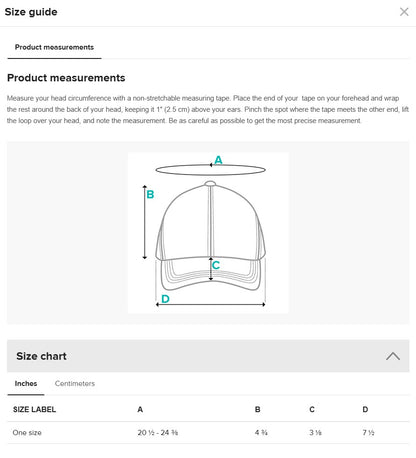Click the cap measurement diagram image
Viewport: 416px width, 458px height.
point(208,233)
